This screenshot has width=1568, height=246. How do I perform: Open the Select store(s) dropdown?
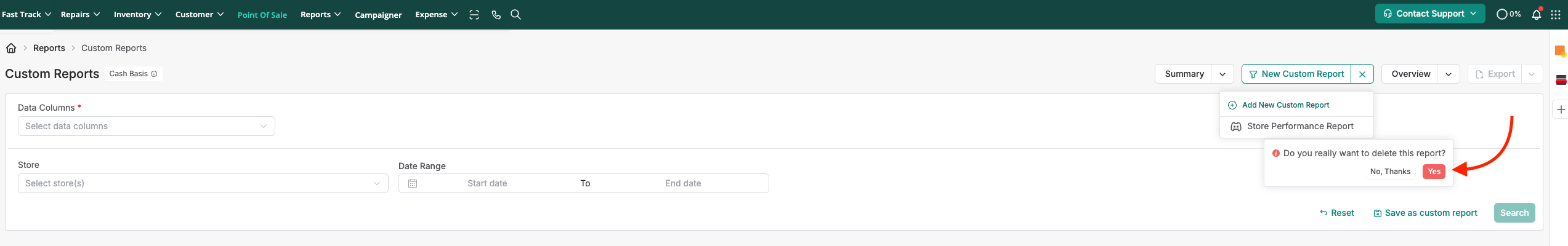click(203, 183)
